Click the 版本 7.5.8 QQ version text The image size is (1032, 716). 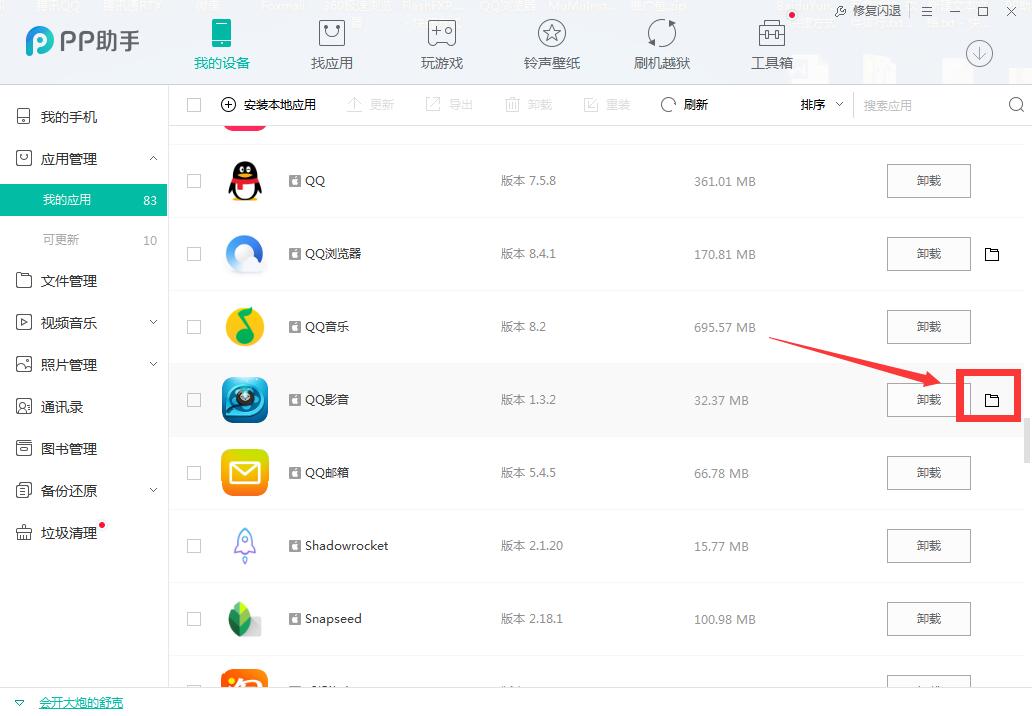click(528, 181)
